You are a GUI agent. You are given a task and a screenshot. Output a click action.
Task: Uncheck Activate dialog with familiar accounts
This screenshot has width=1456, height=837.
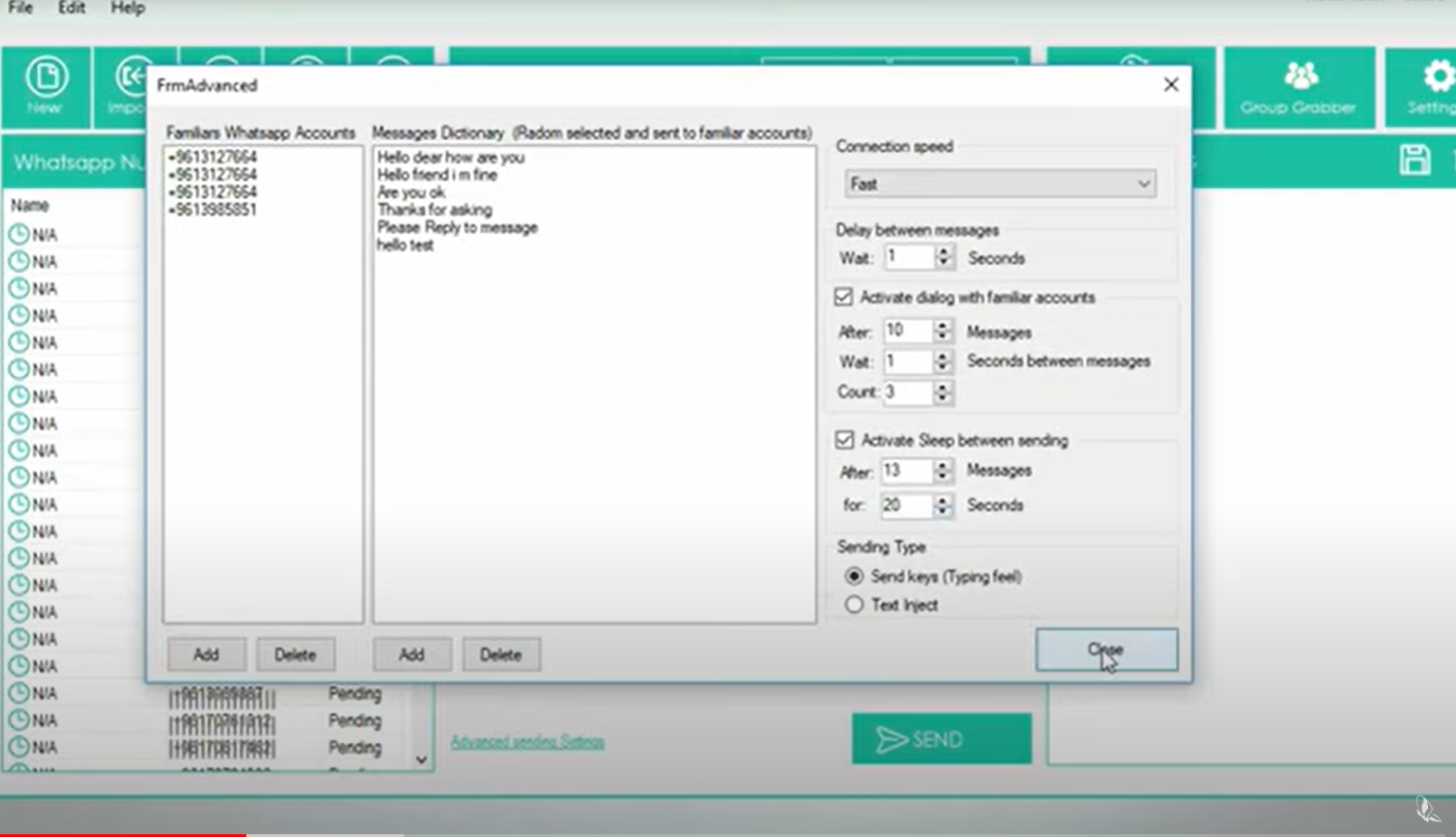point(843,296)
